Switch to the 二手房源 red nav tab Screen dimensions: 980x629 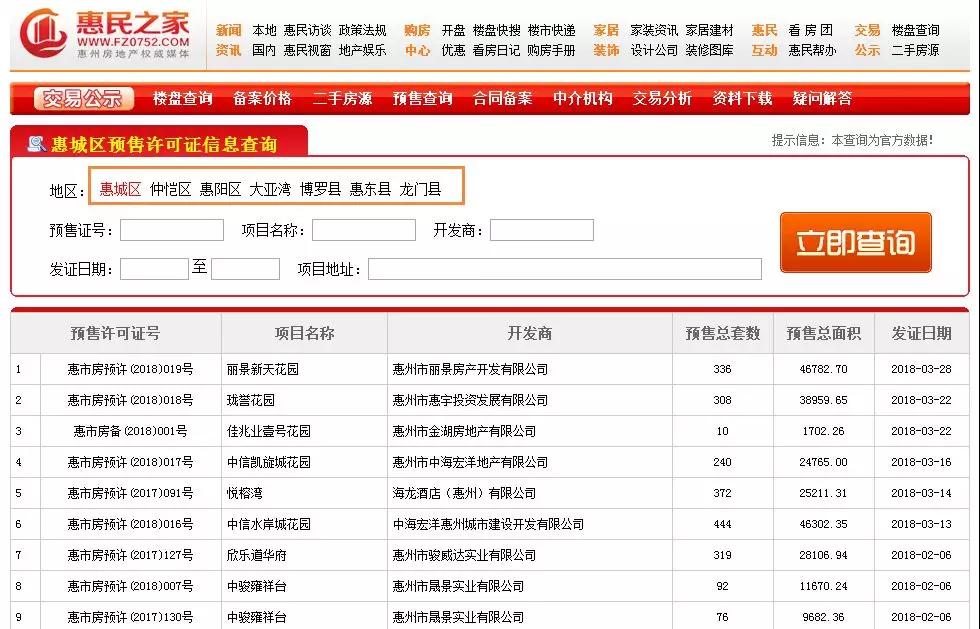342,98
